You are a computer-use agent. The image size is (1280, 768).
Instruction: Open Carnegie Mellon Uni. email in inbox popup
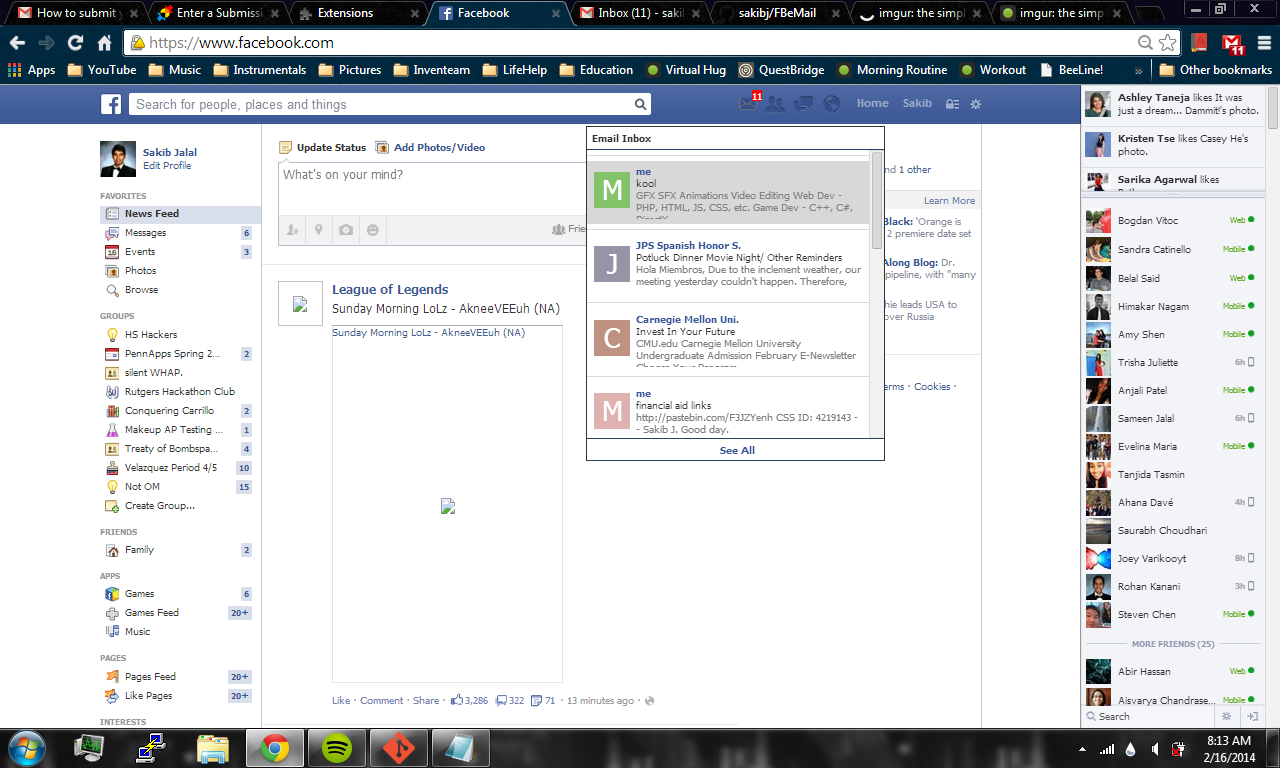click(729, 339)
